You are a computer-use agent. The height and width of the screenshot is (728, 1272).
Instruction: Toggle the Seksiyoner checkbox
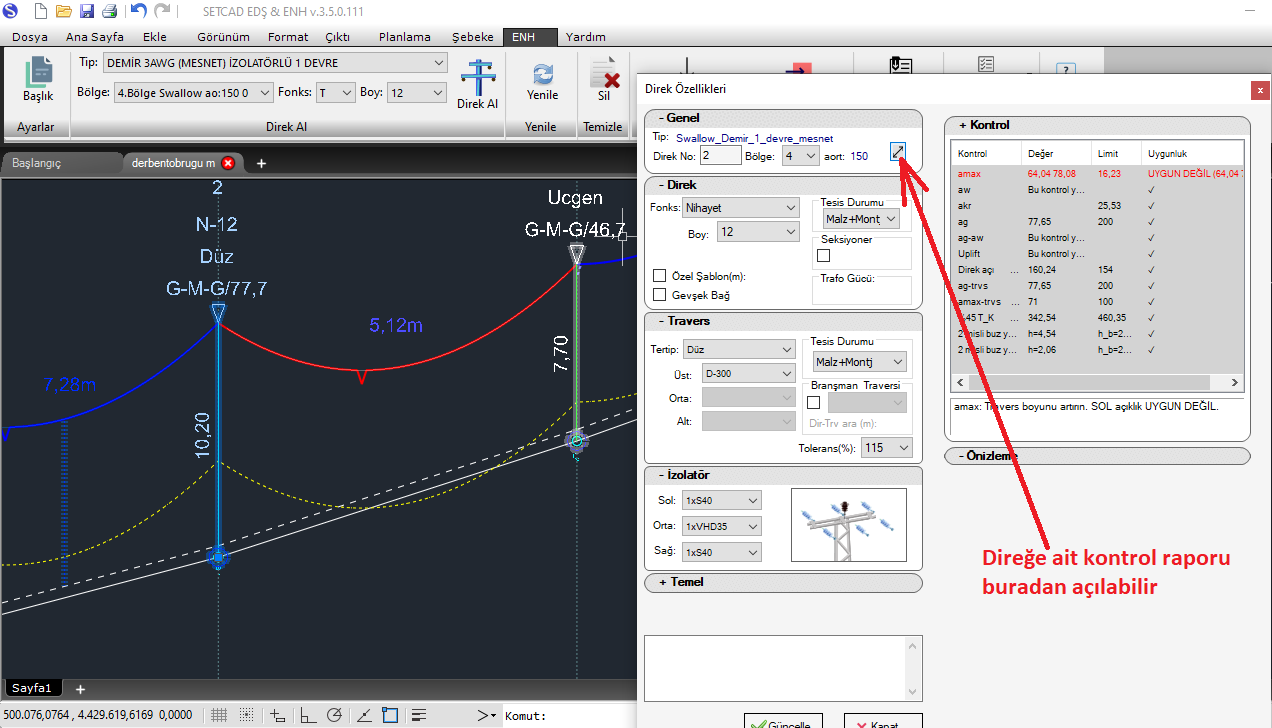tap(824, 255)
